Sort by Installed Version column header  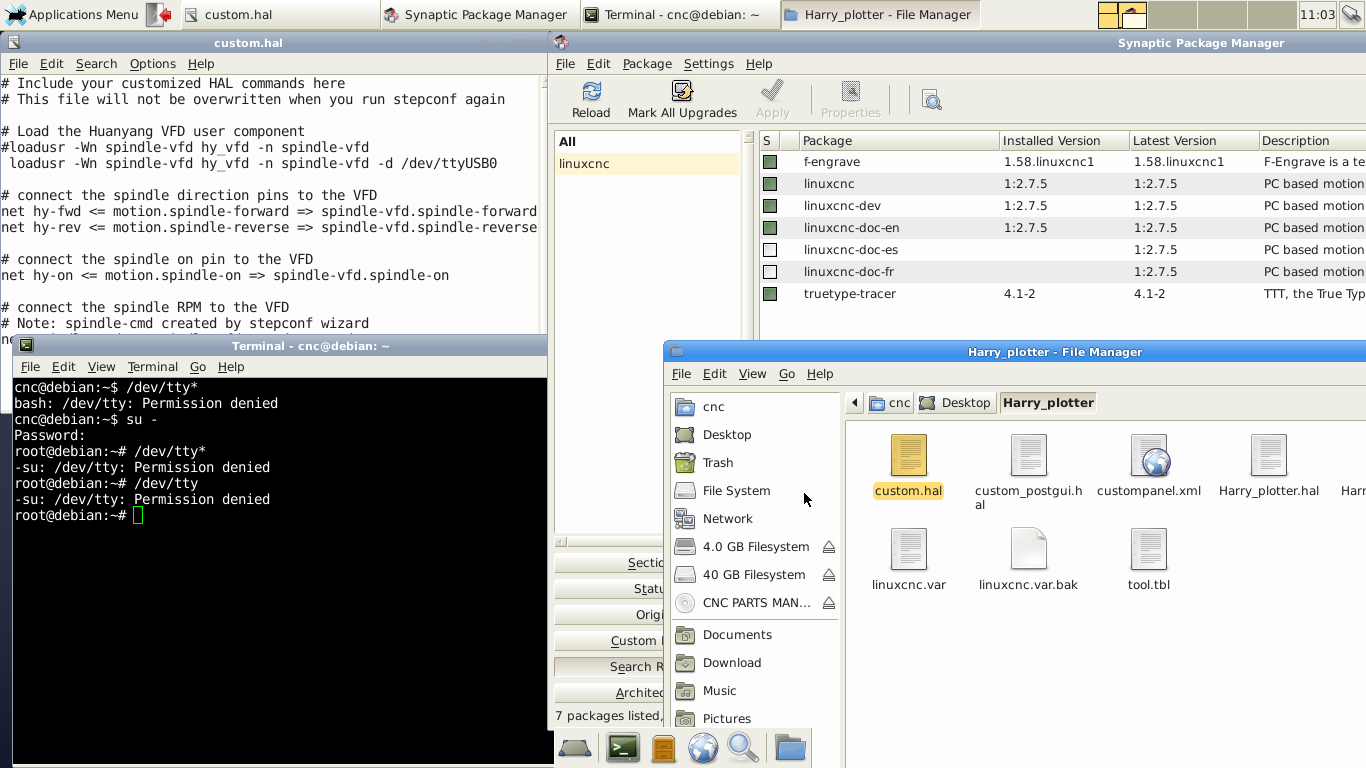1064,140
